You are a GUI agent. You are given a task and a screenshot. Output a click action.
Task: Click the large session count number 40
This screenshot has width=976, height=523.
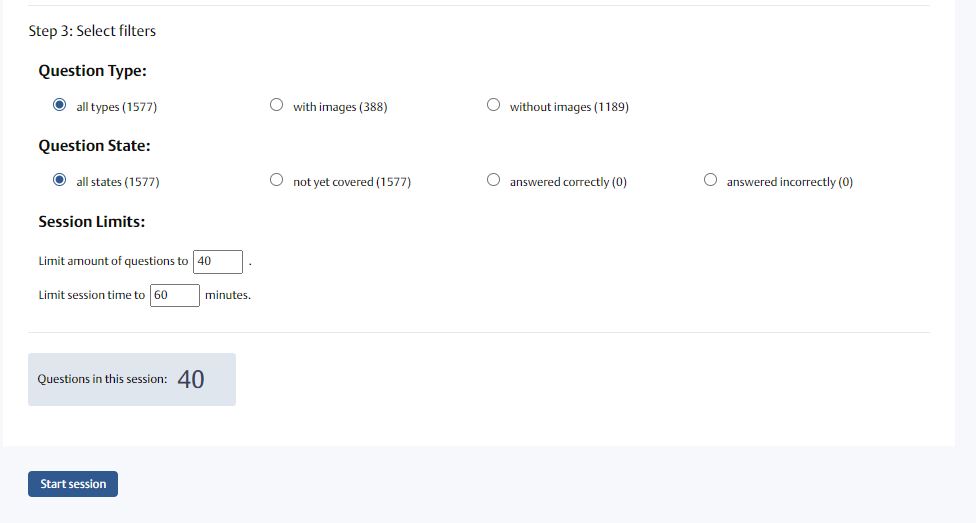[191, 379]
